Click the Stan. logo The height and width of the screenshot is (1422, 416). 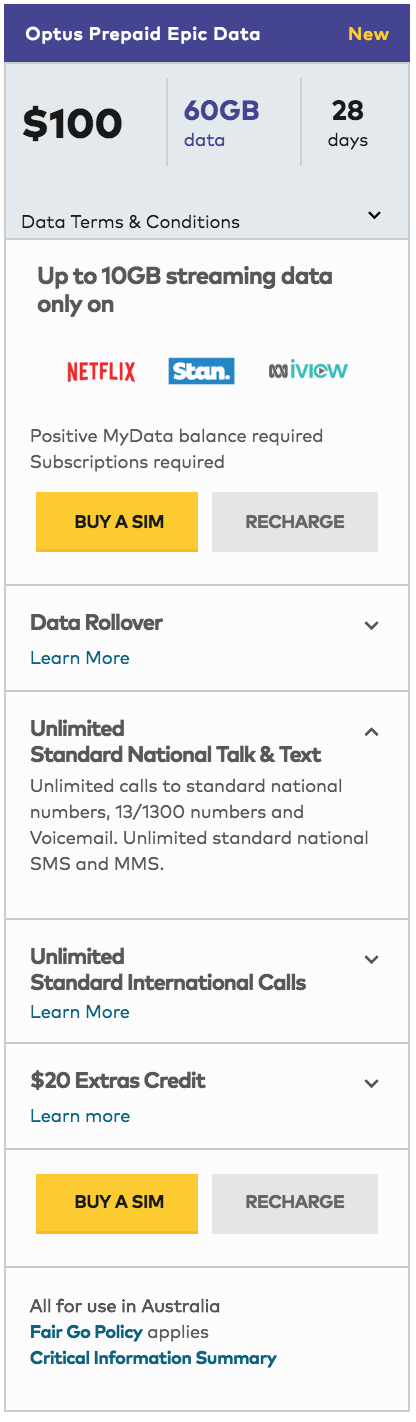pos(201,371)
